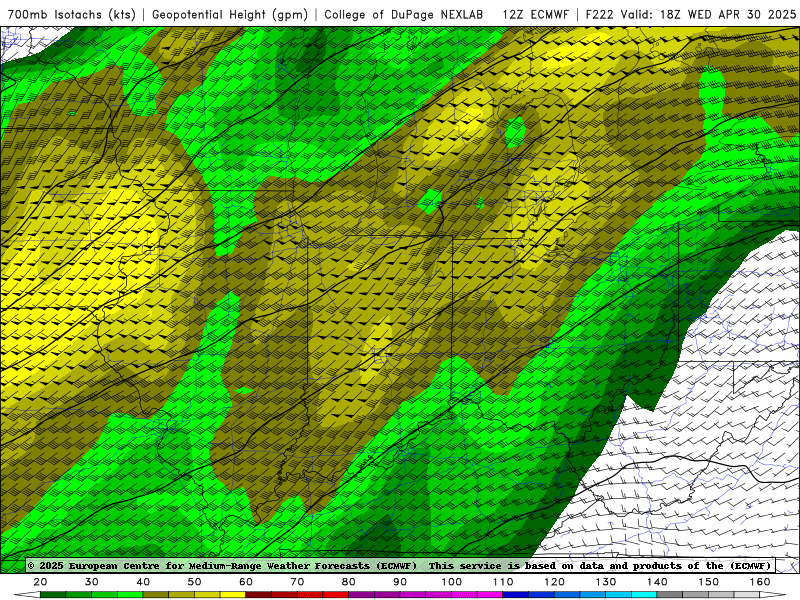Click the '120' label on the color scale
Viewport: 800px width, 600px height.
coord(554,582)
